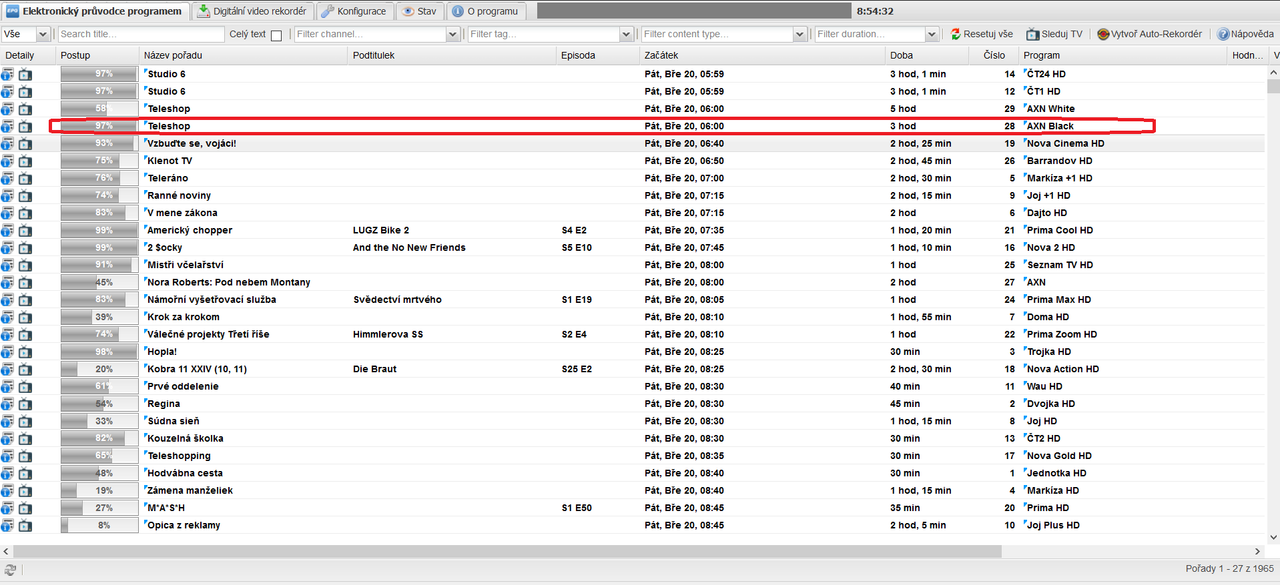Click the TV icon for Ranné noviny
Image resolution: width=1280 pixels, height=585 pixels.
click(x=25, y=196)
